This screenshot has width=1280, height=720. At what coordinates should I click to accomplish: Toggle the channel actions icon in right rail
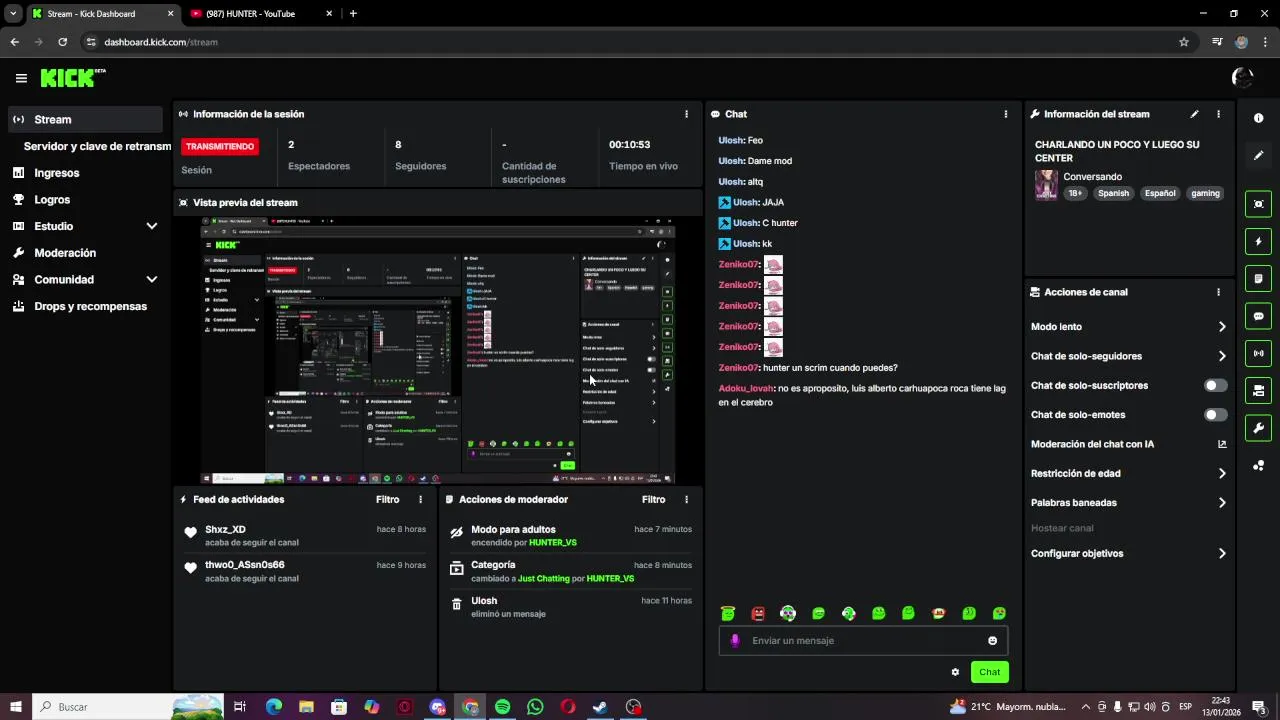click(1258, 391)
